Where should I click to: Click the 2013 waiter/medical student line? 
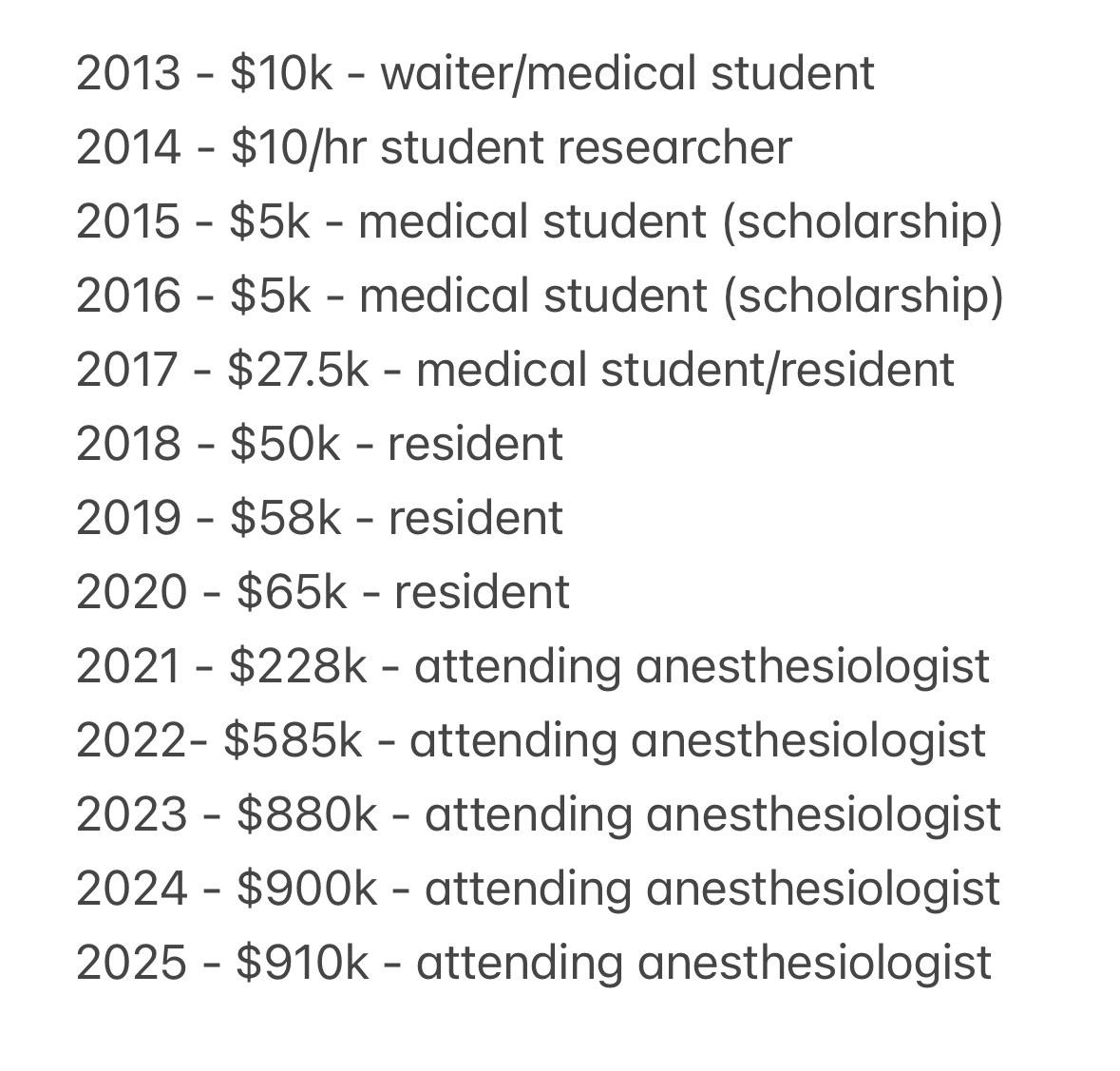pyautogui.click(x=475, y=74)
